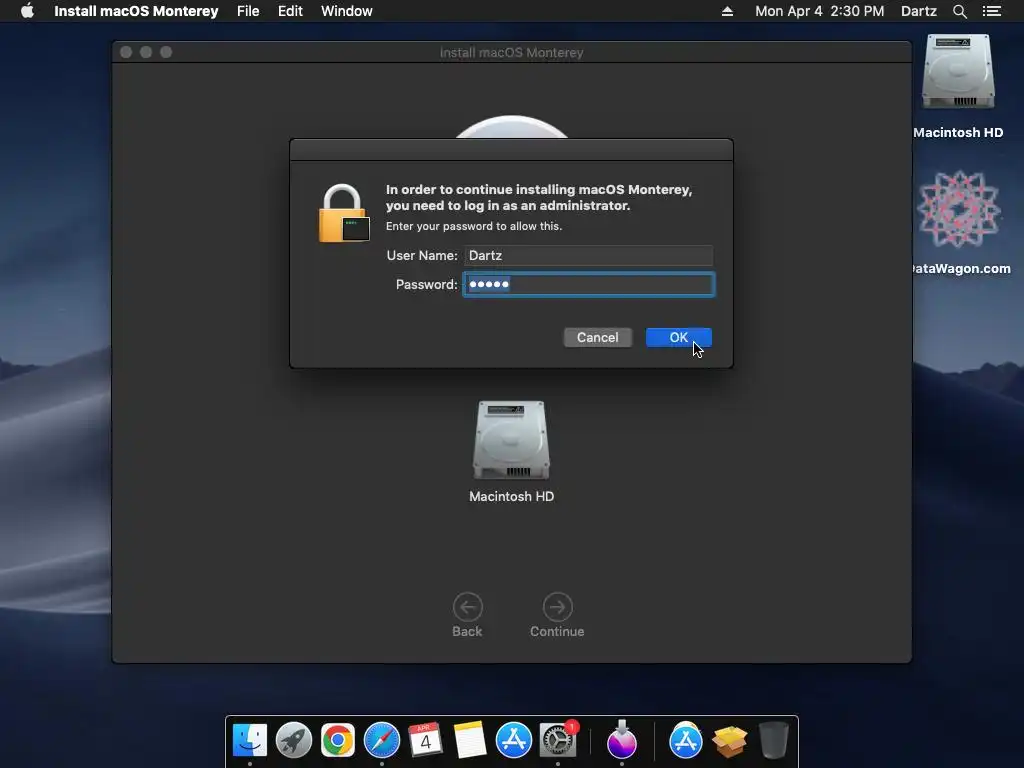This screenshot has width=1024, height=768.
Task: Open the Dartz user menu
Action: point(918,11)
